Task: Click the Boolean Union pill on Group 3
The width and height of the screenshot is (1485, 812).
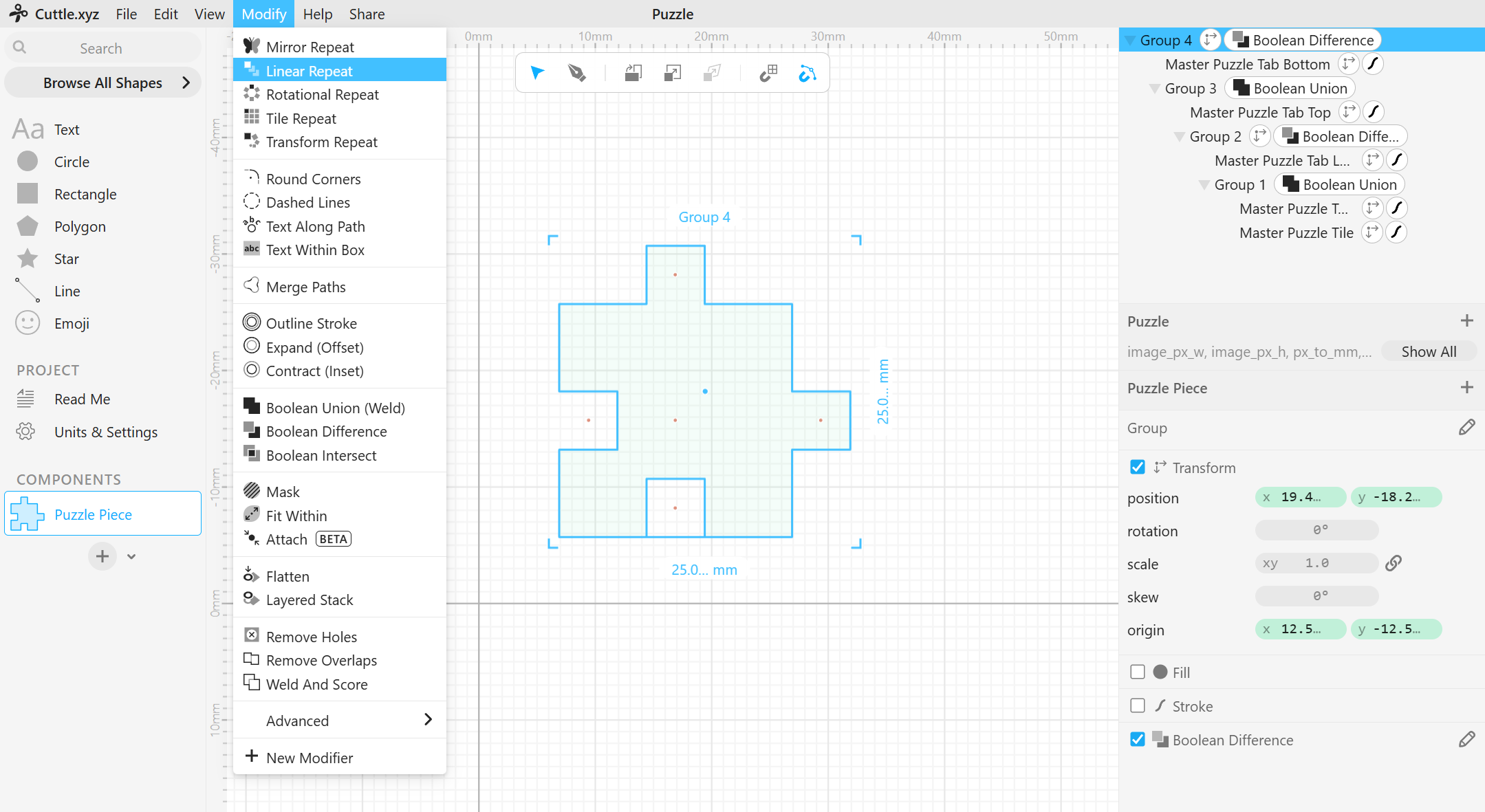Action: pyautogui.click(x=1290, y=88)
